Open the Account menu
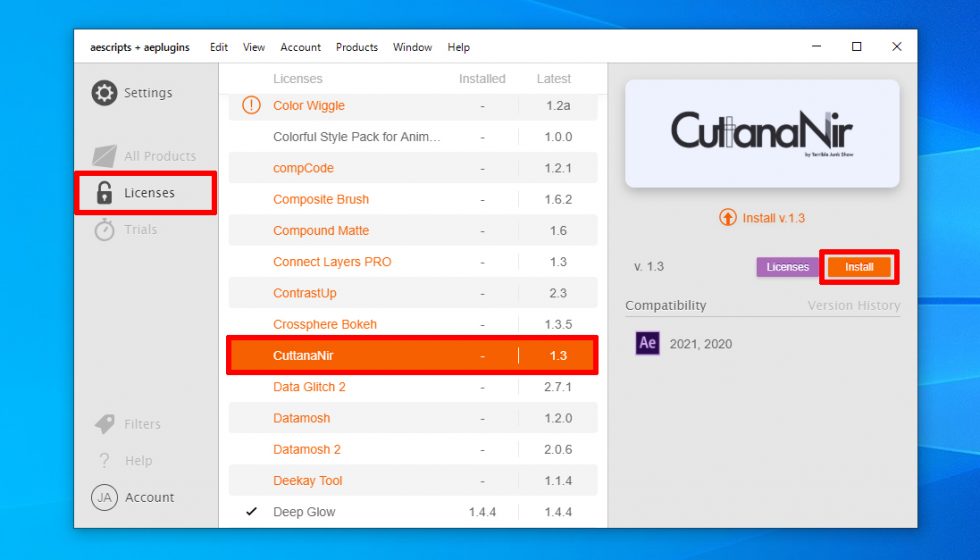980x560 pixels. click(x=301, y=47)
